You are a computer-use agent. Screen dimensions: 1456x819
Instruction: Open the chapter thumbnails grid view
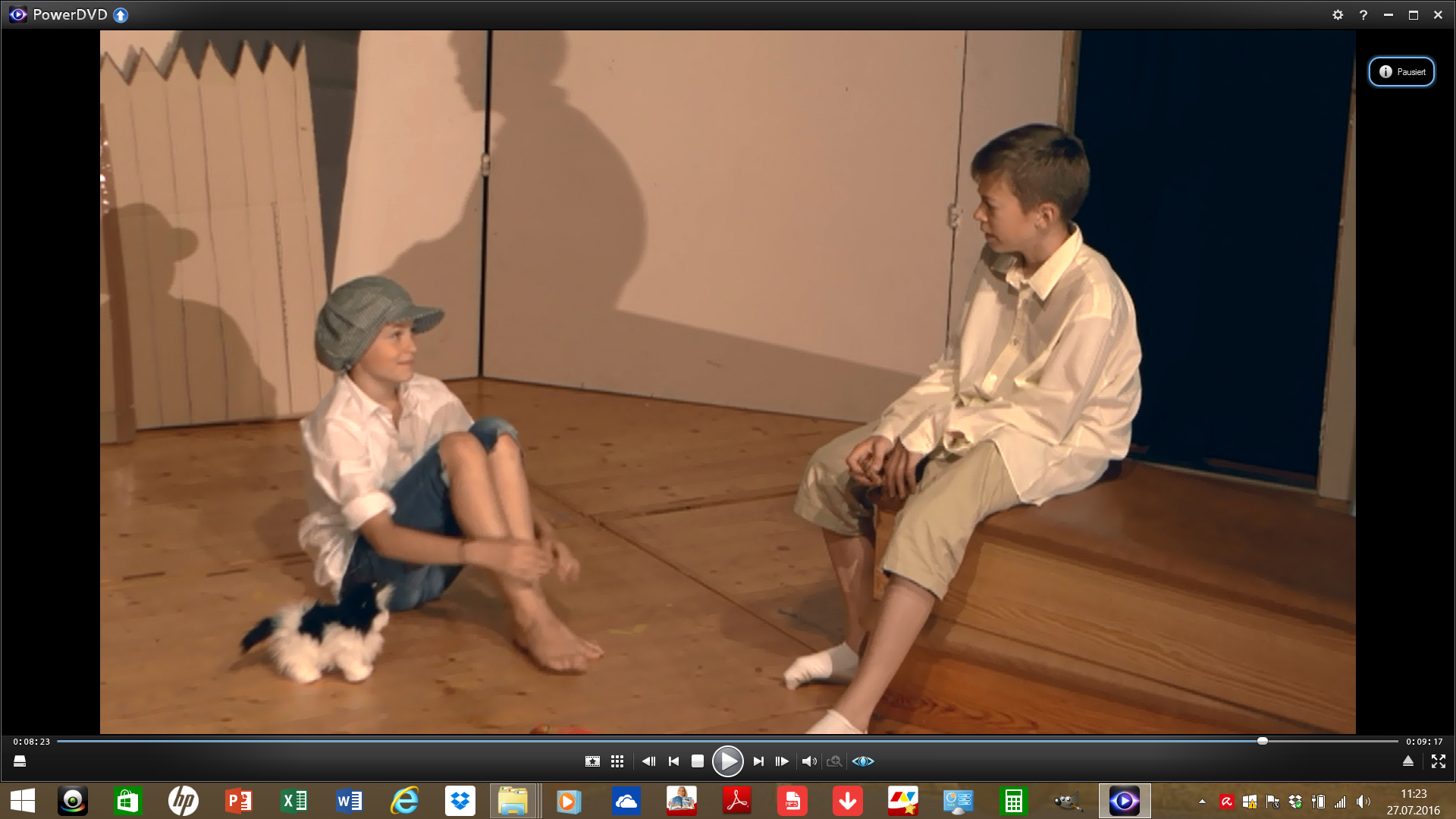pyautogui.click(x=617, y=761)
